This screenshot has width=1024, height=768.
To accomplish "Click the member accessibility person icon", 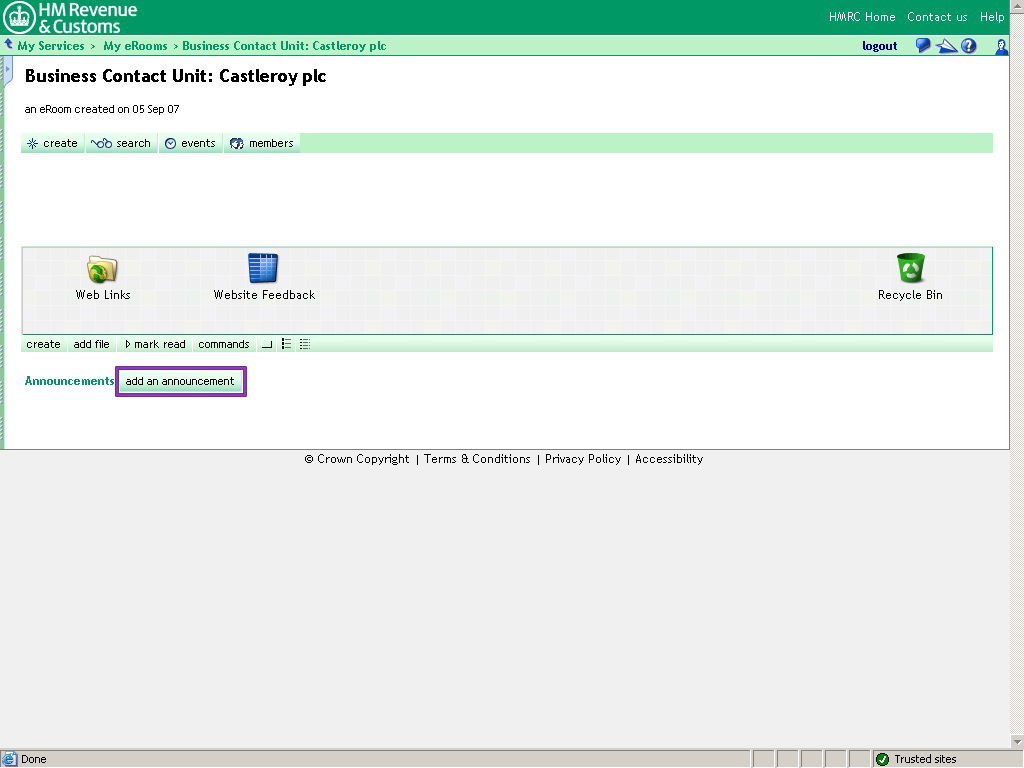I will [1001, 47].
